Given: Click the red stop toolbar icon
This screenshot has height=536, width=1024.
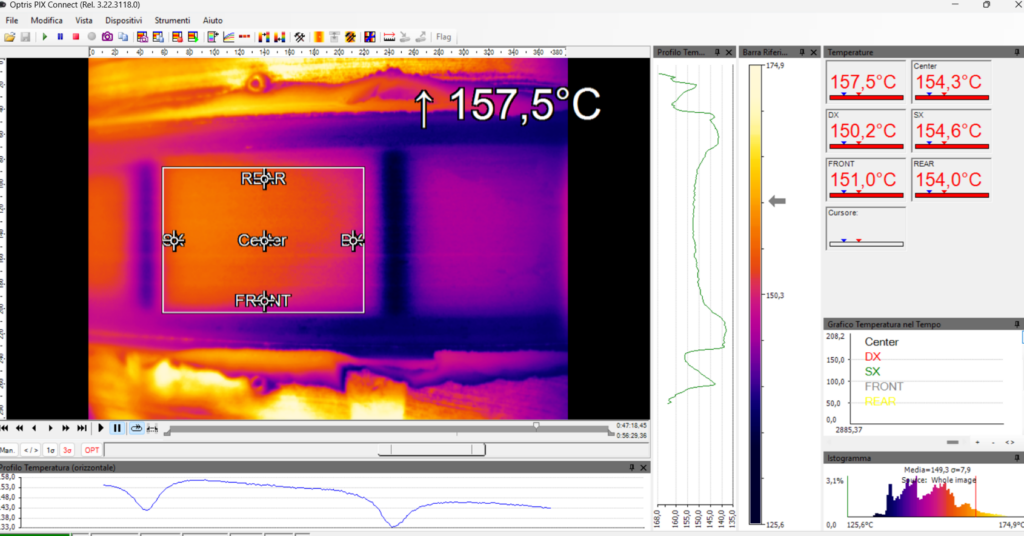Looking at the screenshot, I should pos(76,37).
